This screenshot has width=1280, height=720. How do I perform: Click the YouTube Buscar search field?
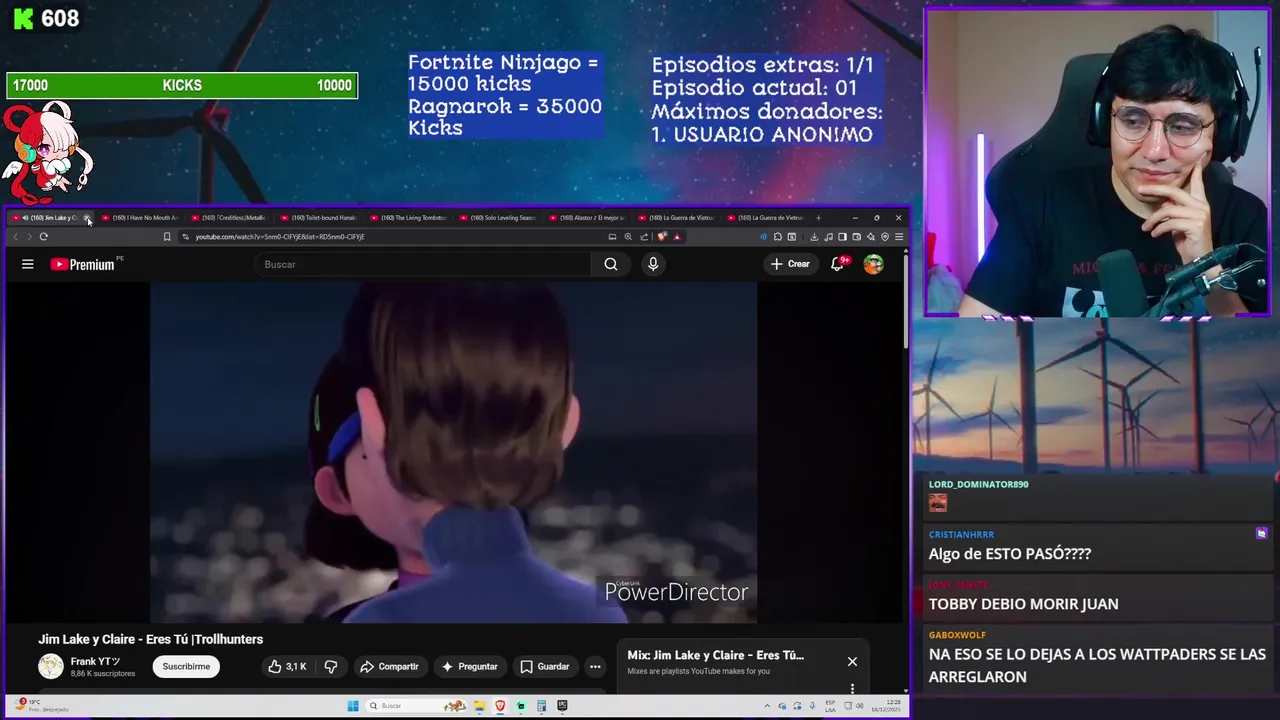[425, 264]
